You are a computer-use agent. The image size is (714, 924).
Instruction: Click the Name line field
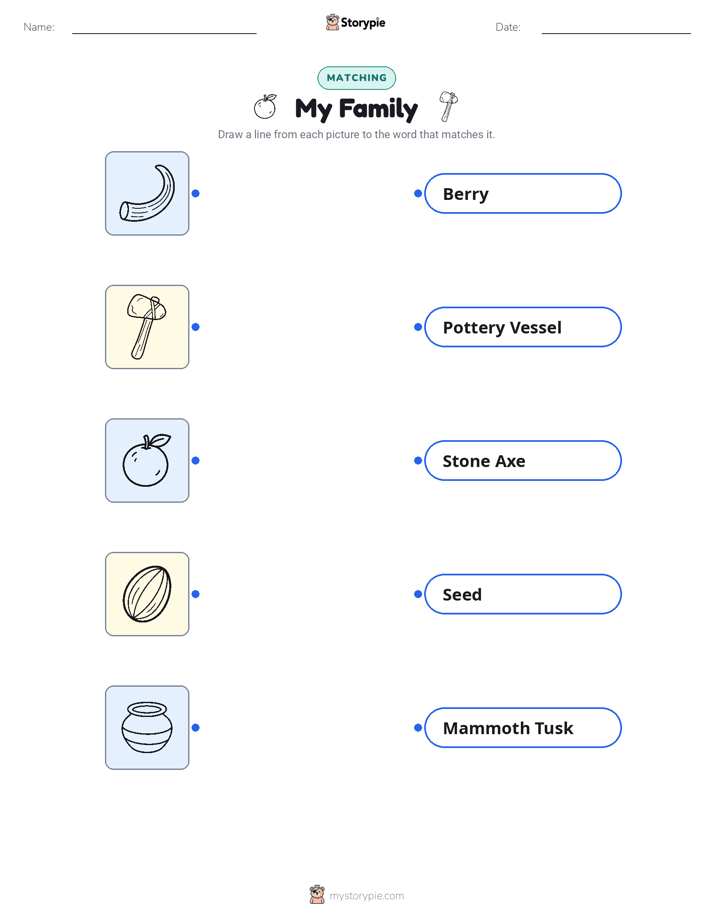164,28
